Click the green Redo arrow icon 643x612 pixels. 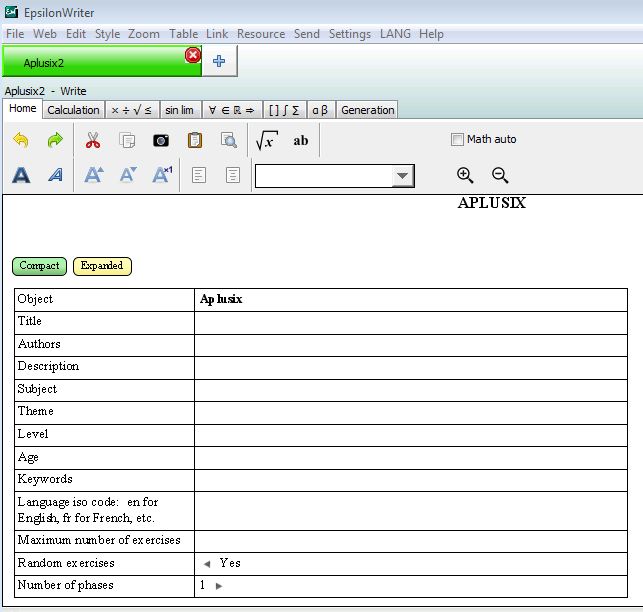coord(55,140)
